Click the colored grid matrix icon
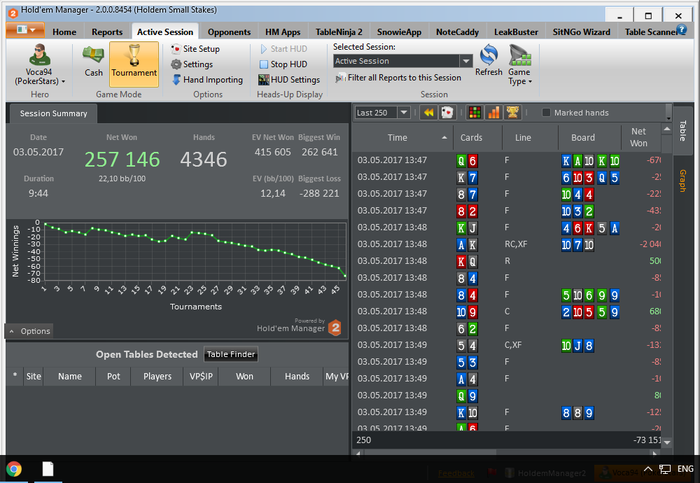The height and width of the screenshot is (483, 700). point(475,112)
